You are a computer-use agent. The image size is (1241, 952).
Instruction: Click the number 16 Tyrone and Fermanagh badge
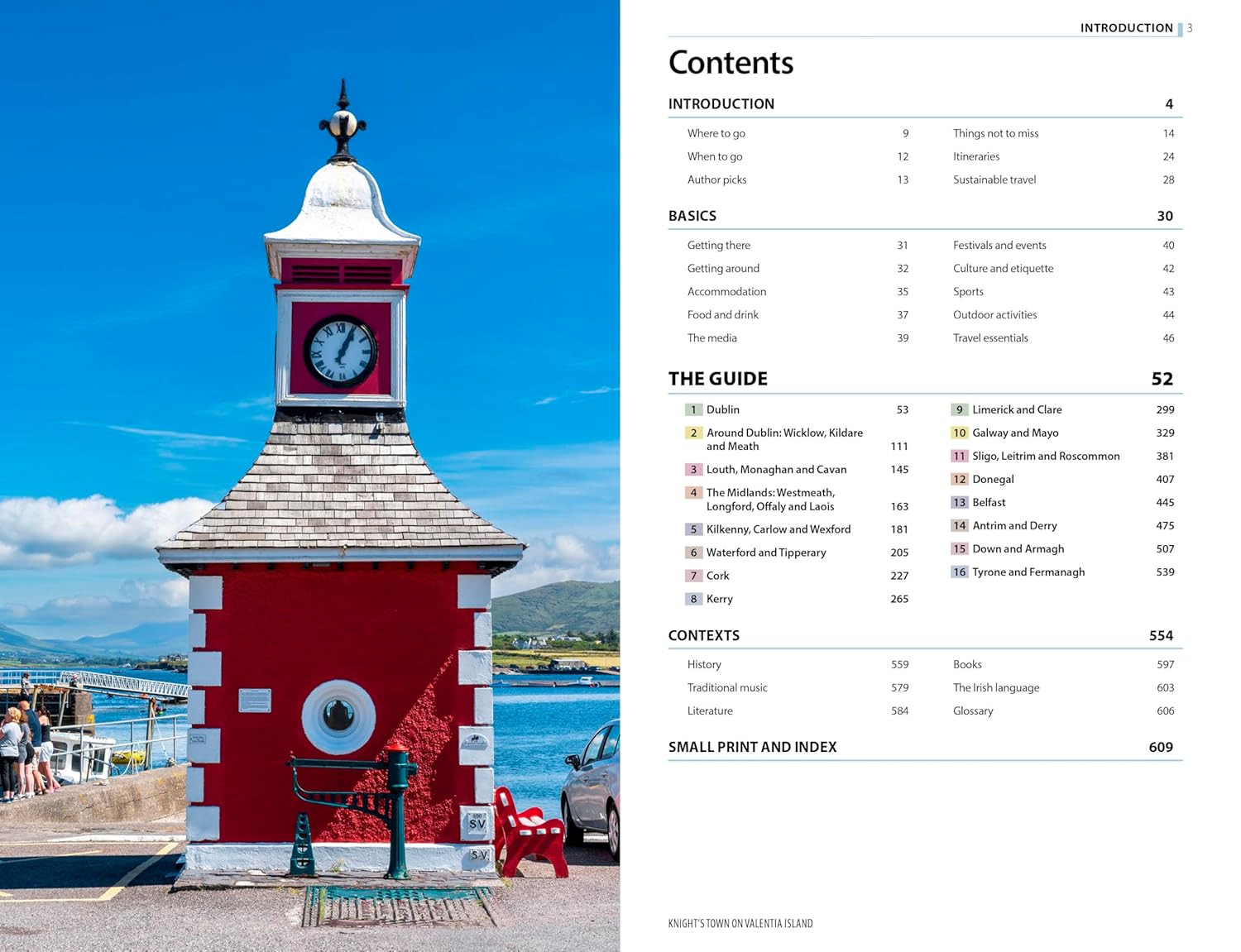pos(959,572)
